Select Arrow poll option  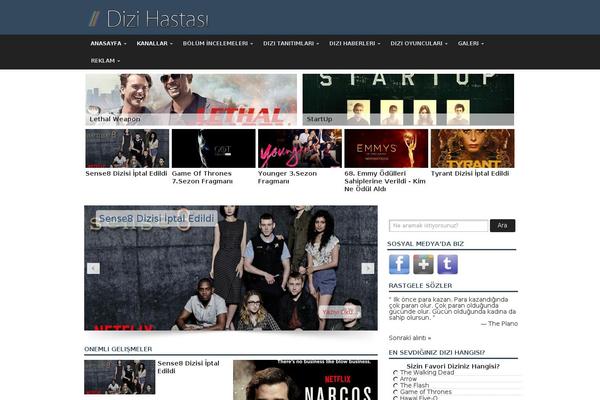click(x=395, y=379)
